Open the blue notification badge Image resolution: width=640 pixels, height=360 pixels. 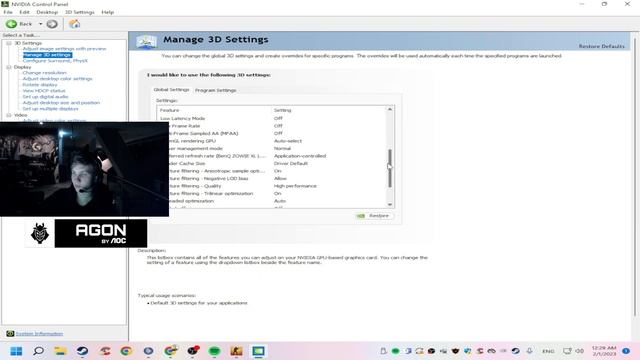pos(626,351)
